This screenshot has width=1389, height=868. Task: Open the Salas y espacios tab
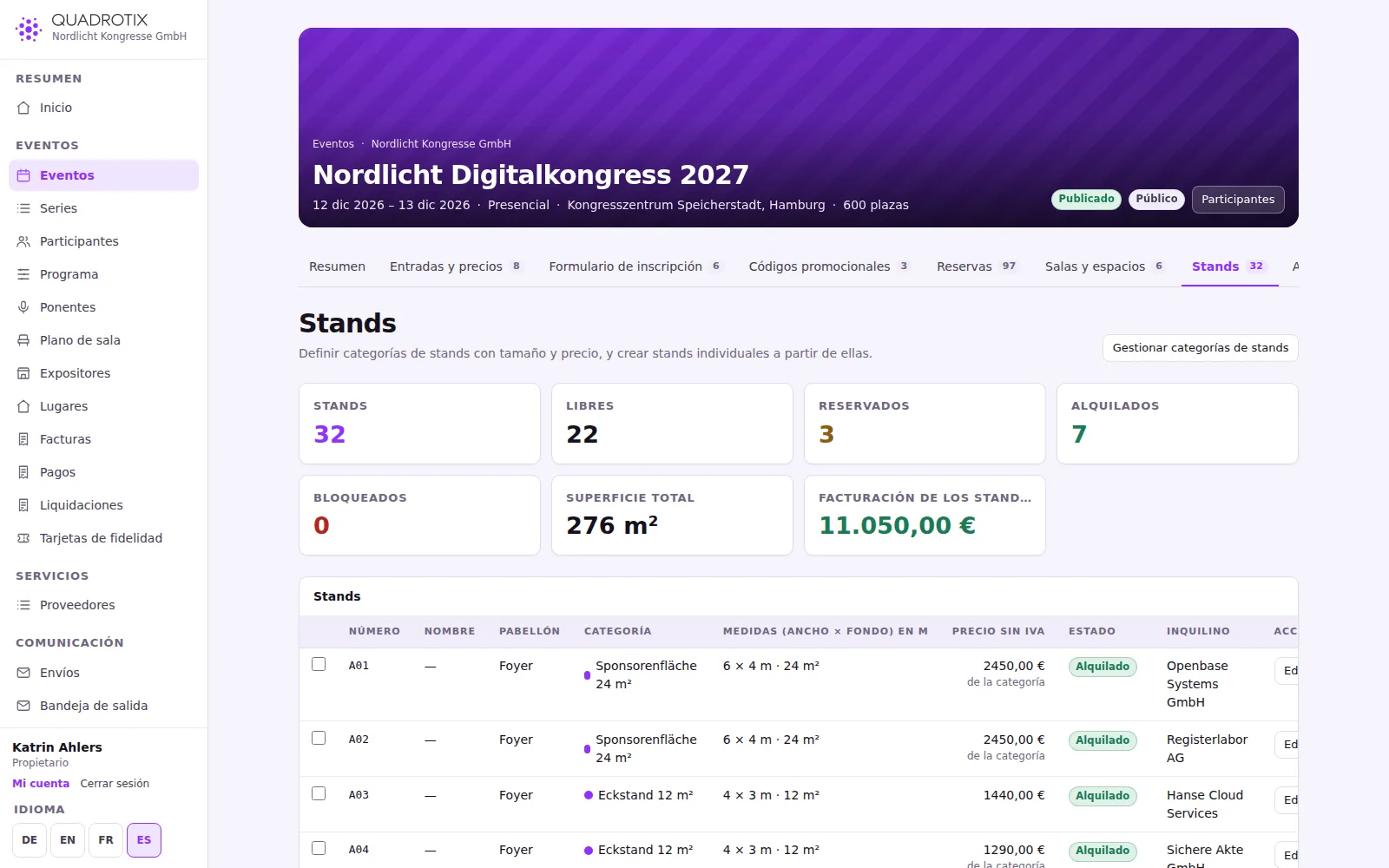point(1105,266)
